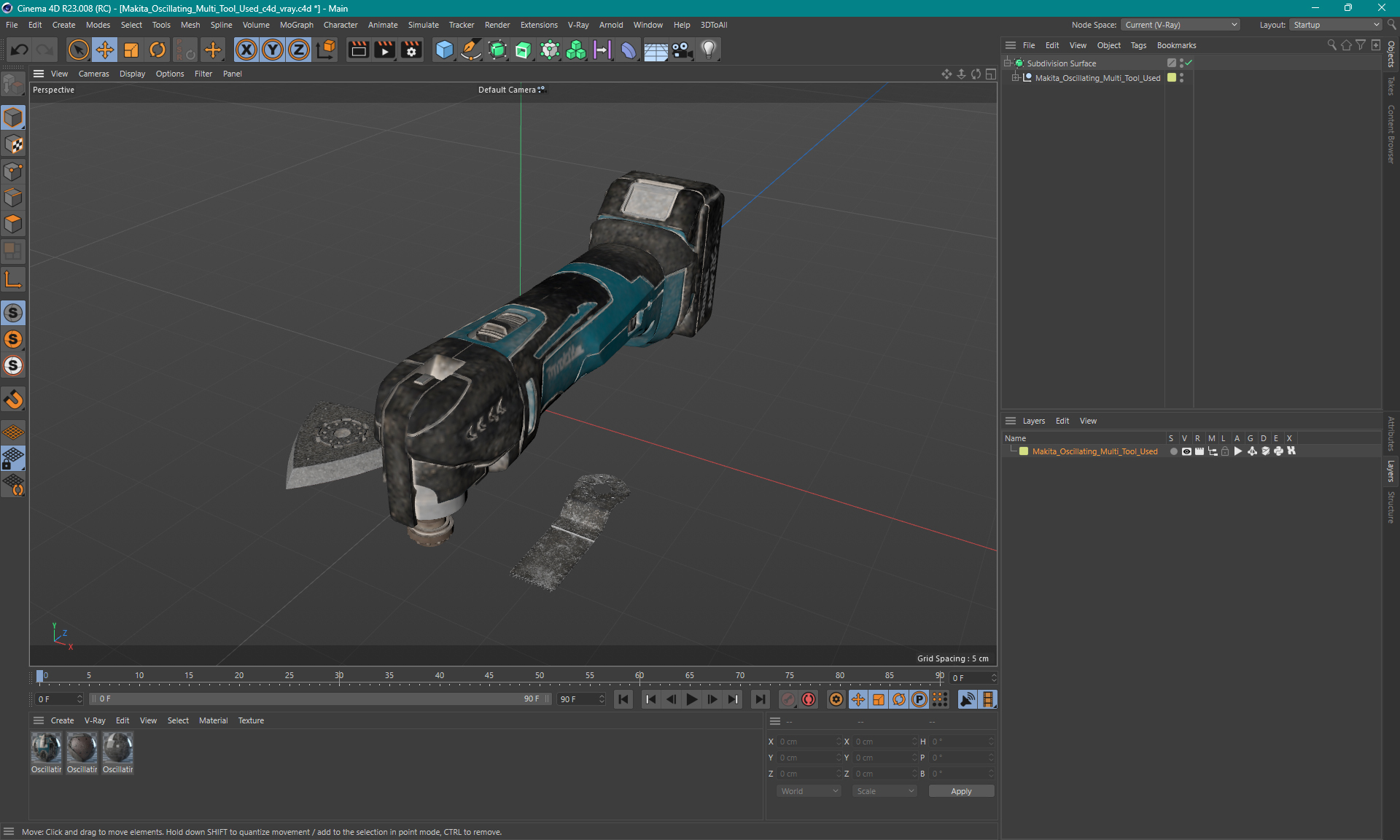Expand Makita_Oscillating_Multi_Tool_Used object tree
1400x840 pixels.
click(x=1015, y=78)
